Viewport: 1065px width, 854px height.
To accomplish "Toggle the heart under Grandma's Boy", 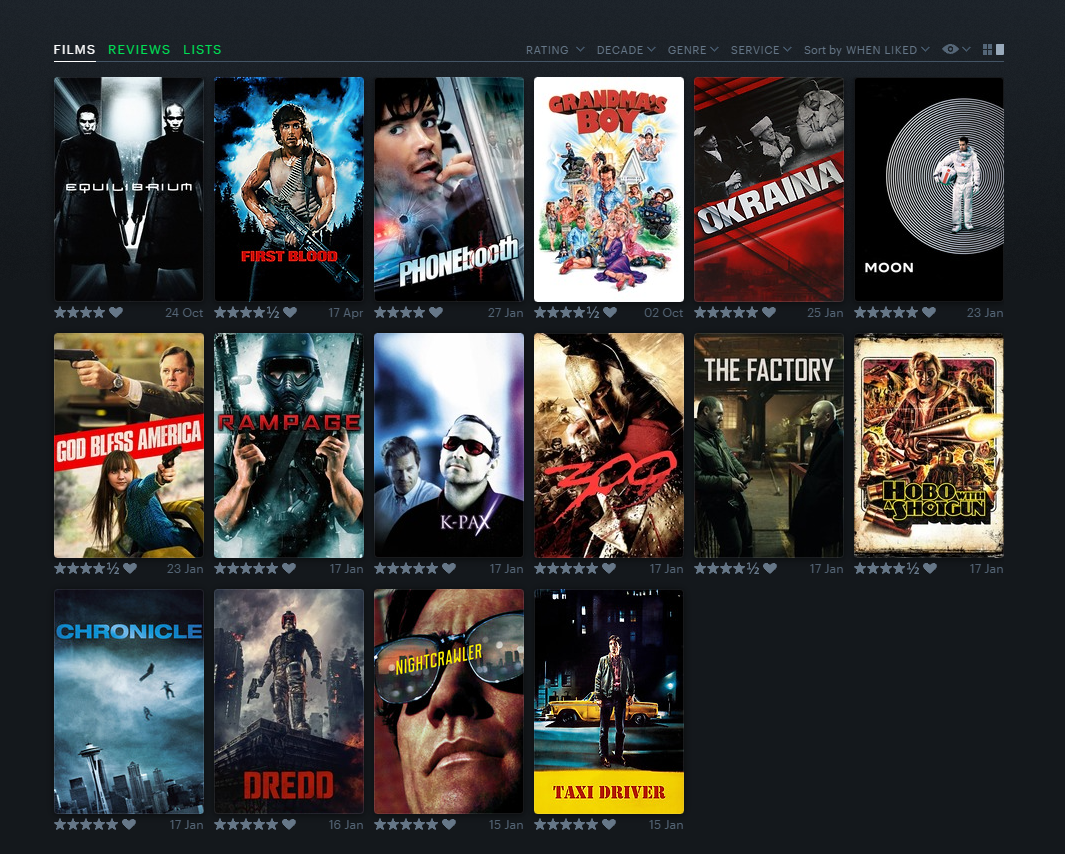I will [610, 313].
